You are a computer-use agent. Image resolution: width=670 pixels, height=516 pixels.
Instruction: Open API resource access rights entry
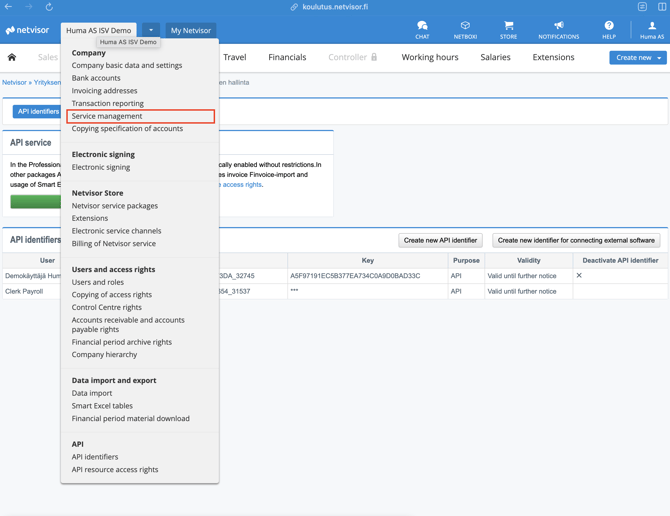pos(115,469)
